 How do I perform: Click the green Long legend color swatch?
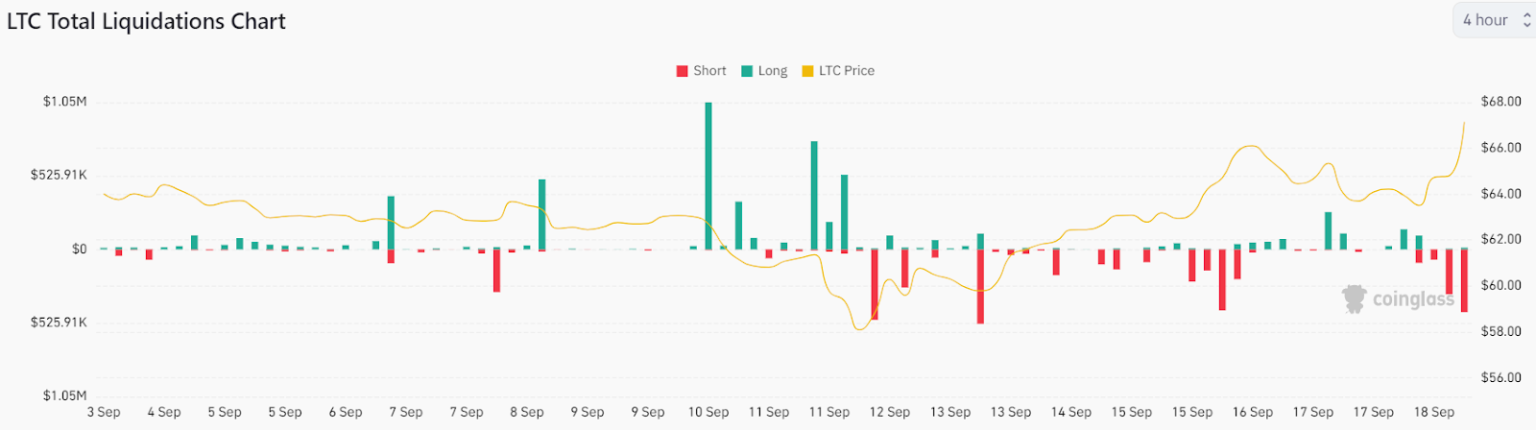click(x=747, y=71)
